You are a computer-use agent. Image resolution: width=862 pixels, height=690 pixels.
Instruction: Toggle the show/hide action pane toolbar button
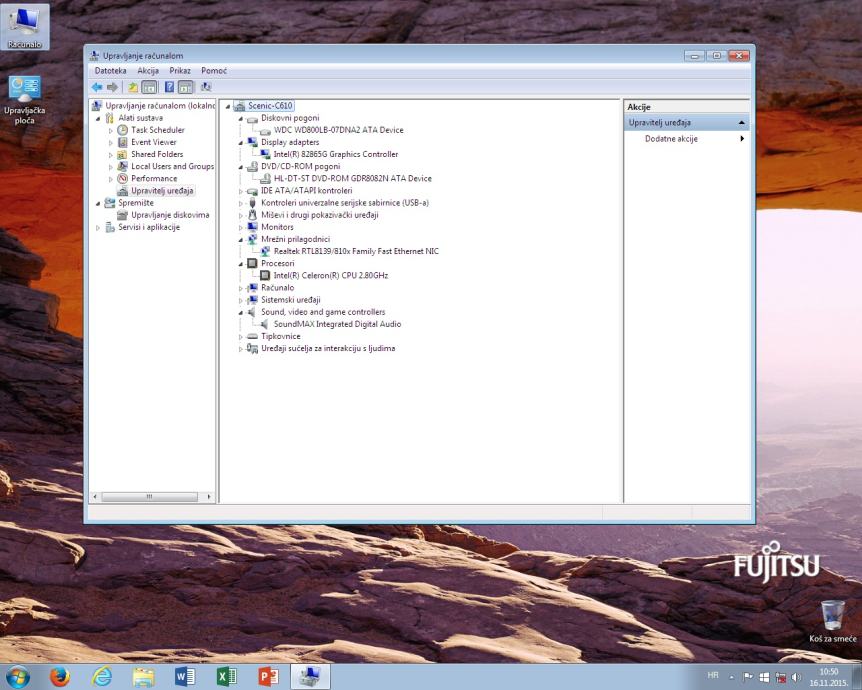186,87
